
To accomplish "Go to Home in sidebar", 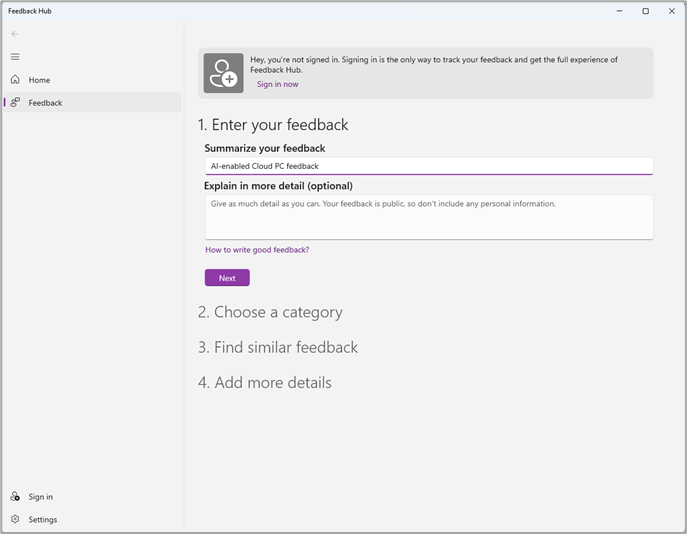I will coord(92,80).
